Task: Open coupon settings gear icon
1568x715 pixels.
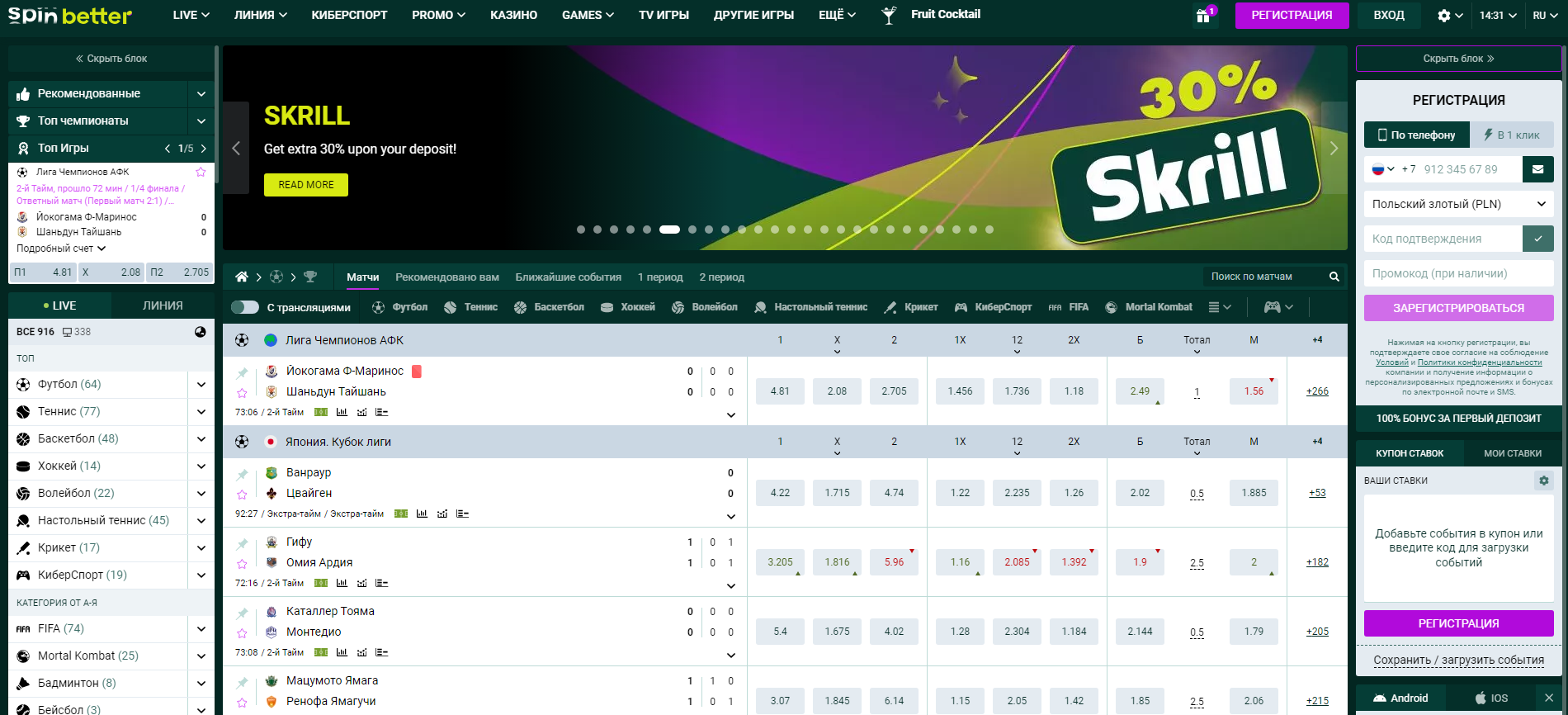Action: coord(1543,481)
